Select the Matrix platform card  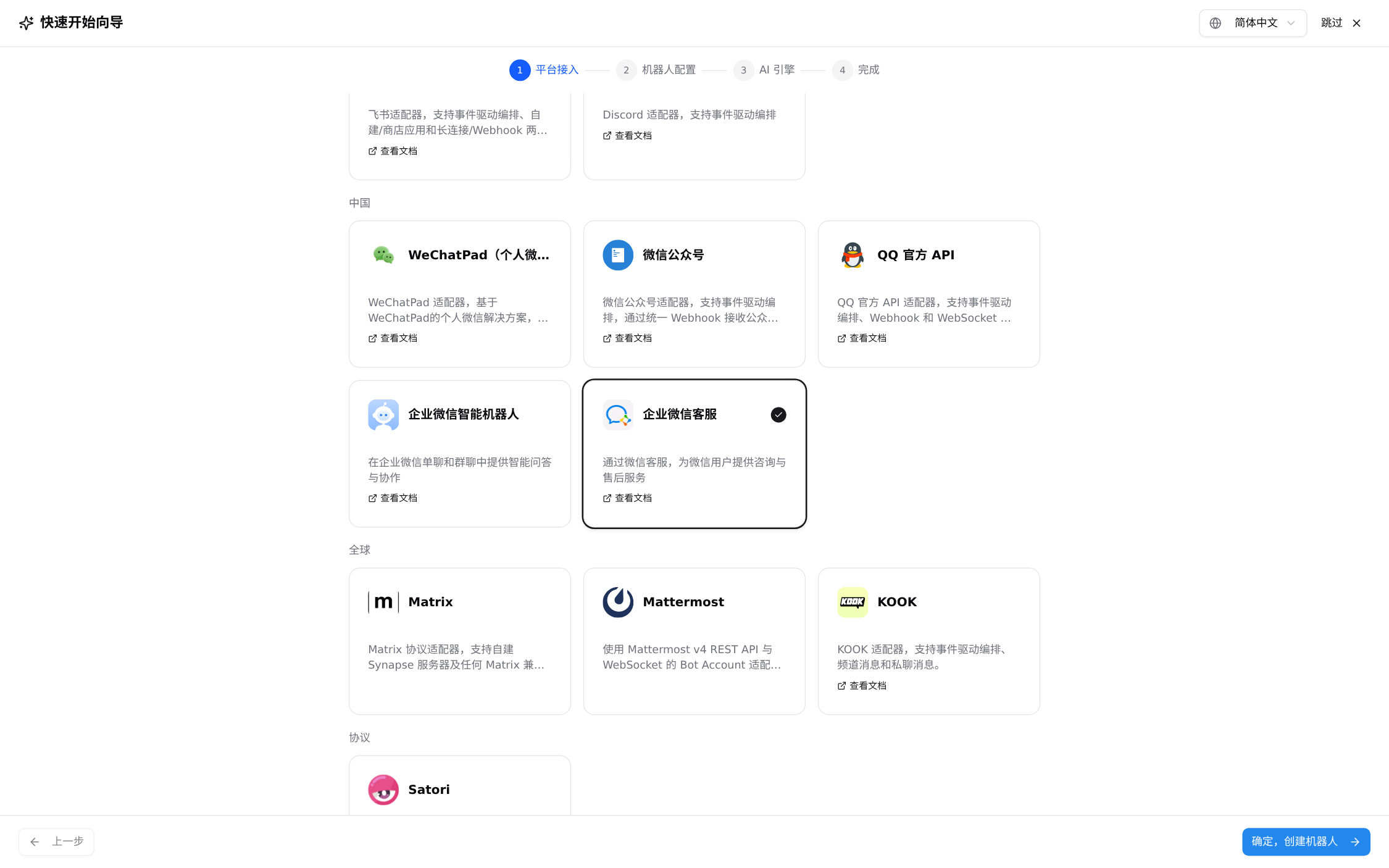click(460, 641)
